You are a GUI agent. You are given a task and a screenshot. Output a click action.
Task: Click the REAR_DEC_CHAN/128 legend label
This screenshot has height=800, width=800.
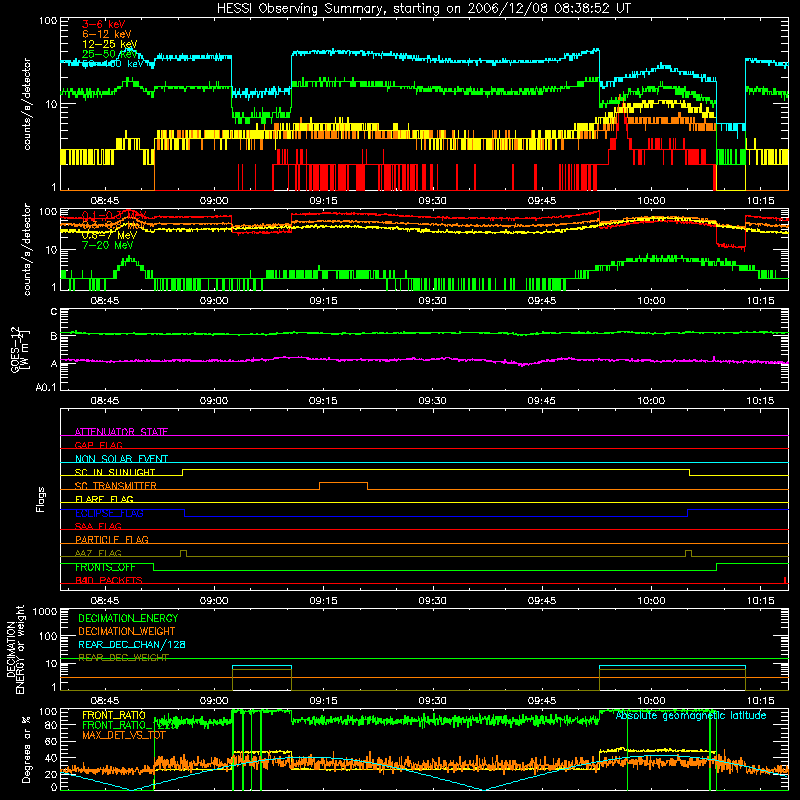tap(132, 644)
